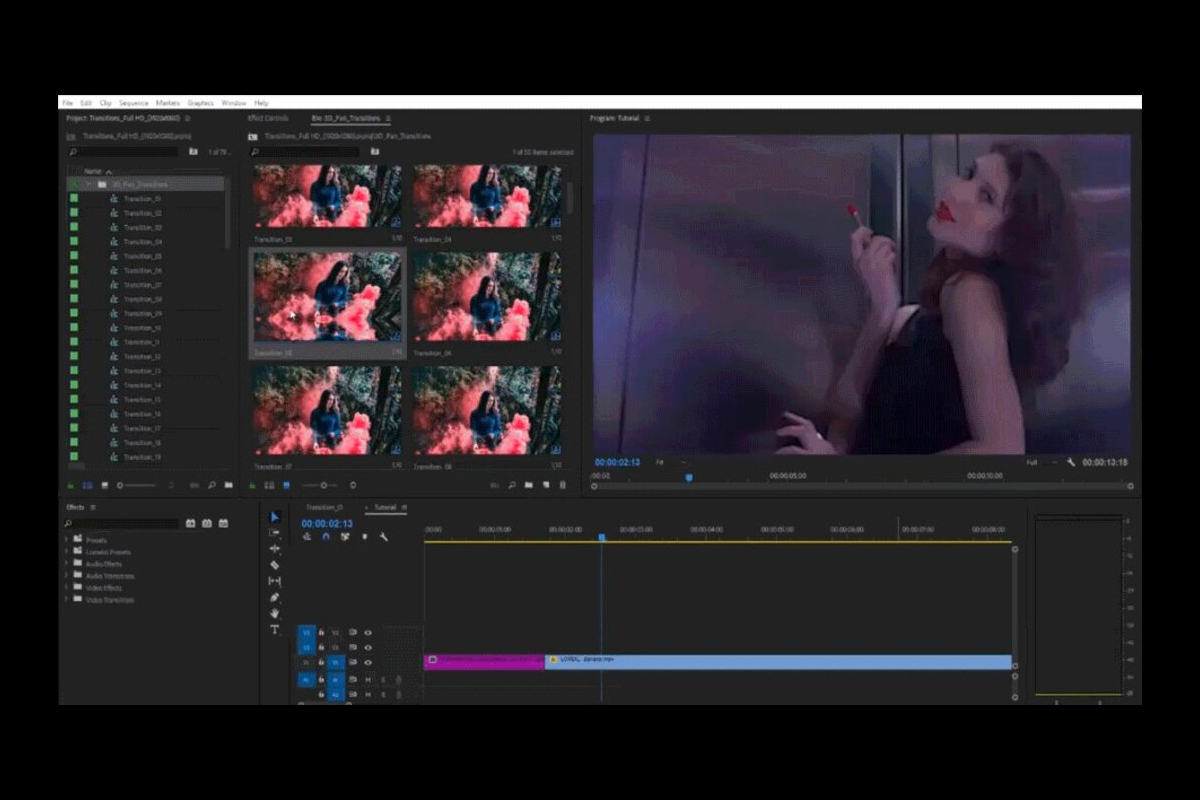Filter Effects by accelerated effects icon
Screen dimensions: 1200x800
coord(190,523)
